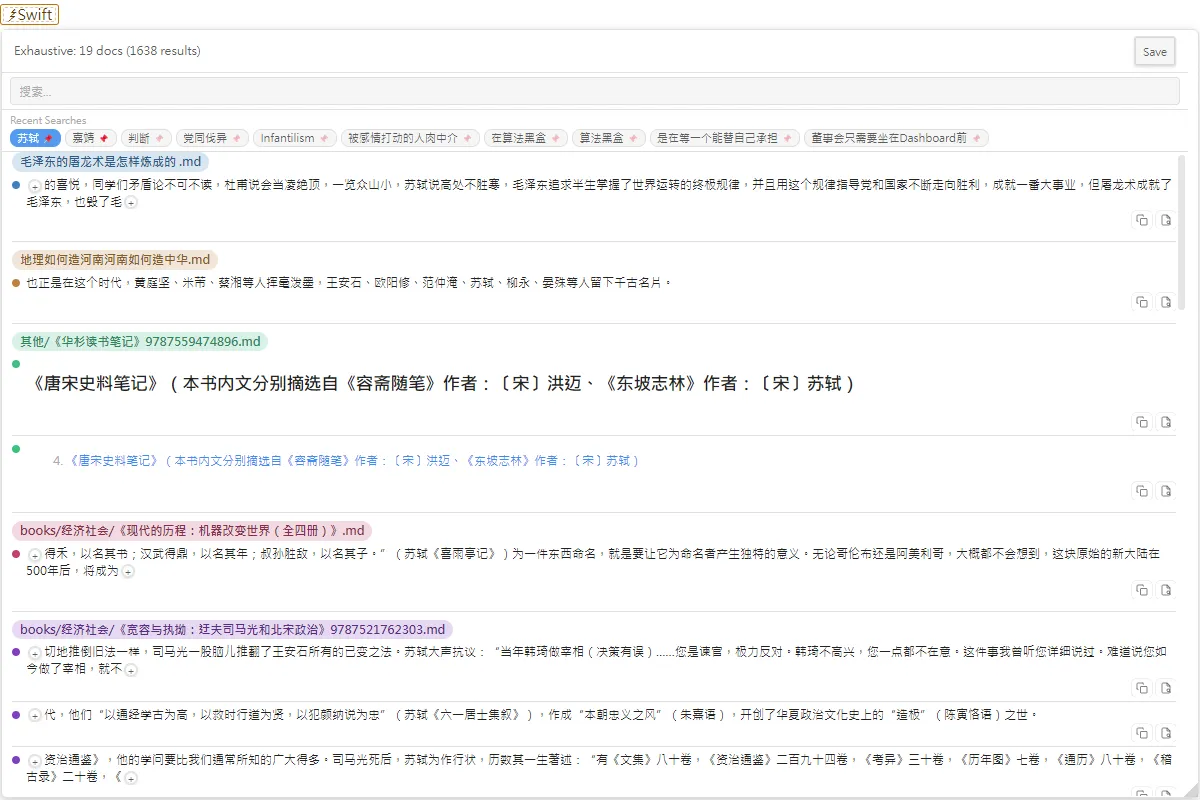1200x800 pixels.
Task: Pin the 是在等一个能替自己承担 search
Action: (787, 138)
